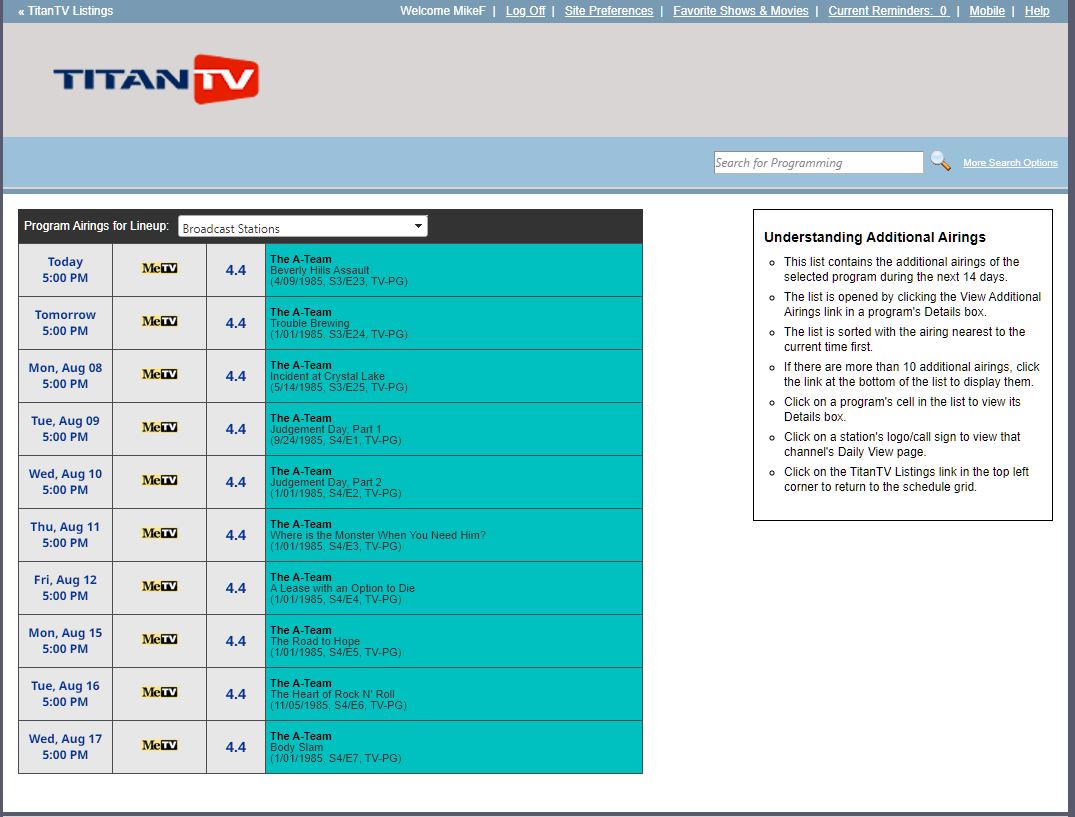Open Favorite Shows & Movies
The image size is (1075, 817).
pyautogui.click(x=740, y=11)
